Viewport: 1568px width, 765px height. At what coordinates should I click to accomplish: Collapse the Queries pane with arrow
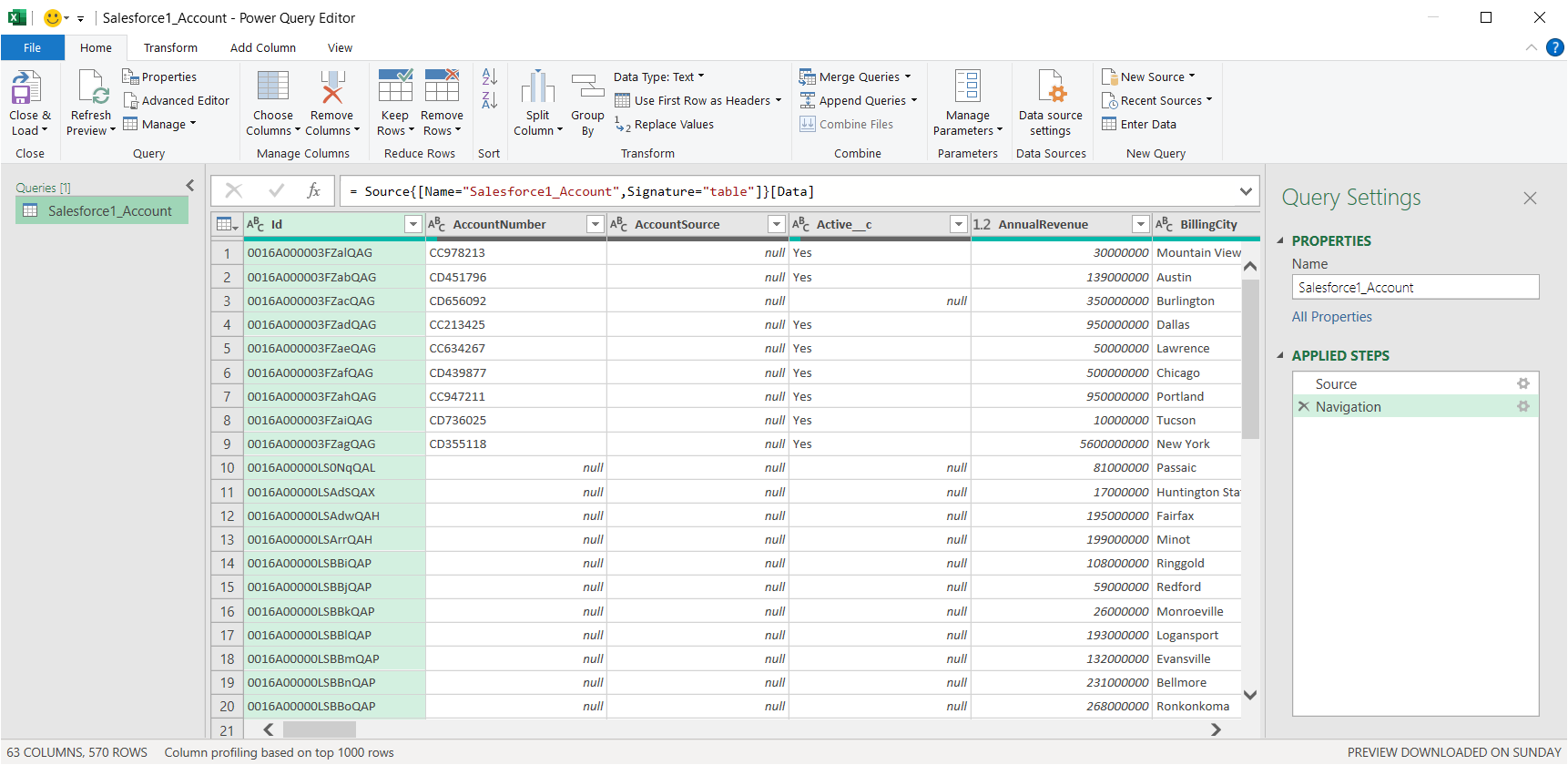pyautogui.click(x=190, y=186)
